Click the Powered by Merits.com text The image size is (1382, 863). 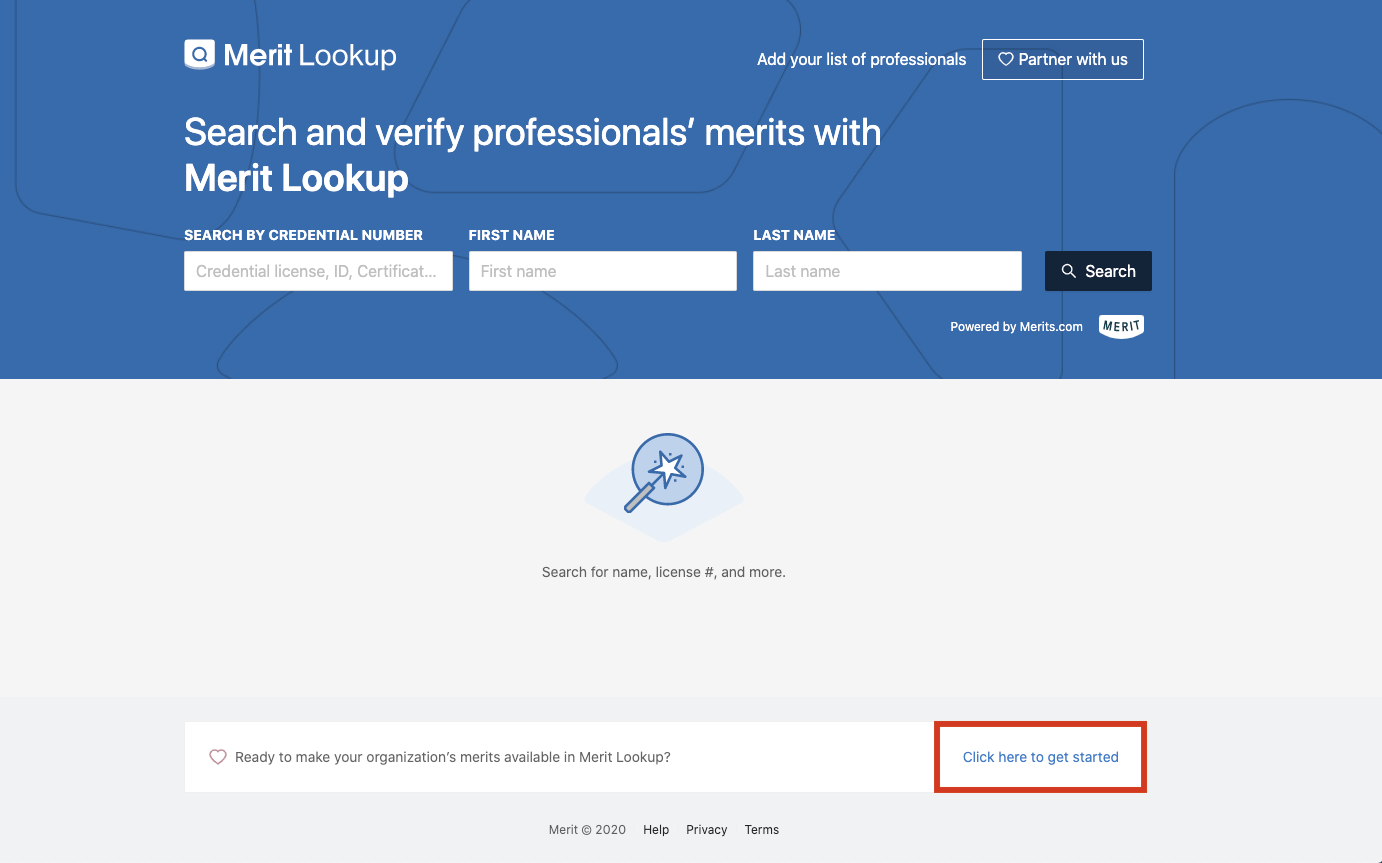click(x=1016, y=327)
